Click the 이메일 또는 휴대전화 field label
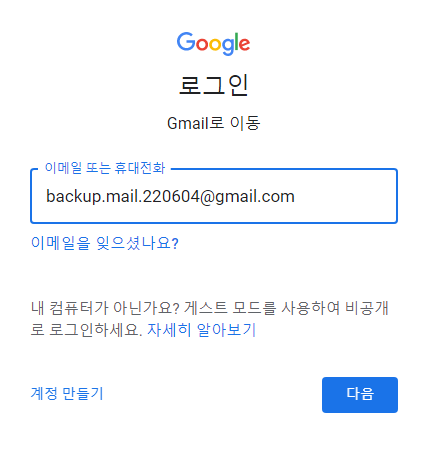Image resolution: width=425 pixels, height=474 pixels. (105, 168)
